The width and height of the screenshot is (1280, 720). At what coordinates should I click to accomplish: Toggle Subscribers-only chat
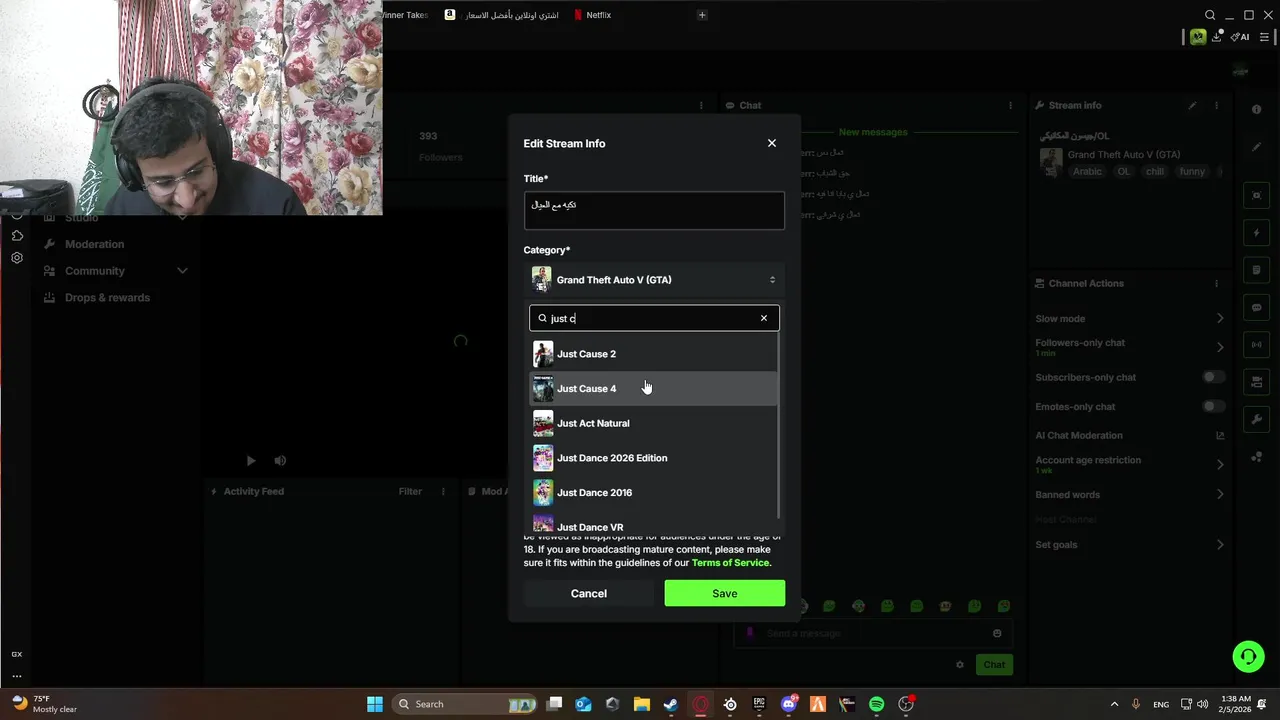[x=1213, y=377]
